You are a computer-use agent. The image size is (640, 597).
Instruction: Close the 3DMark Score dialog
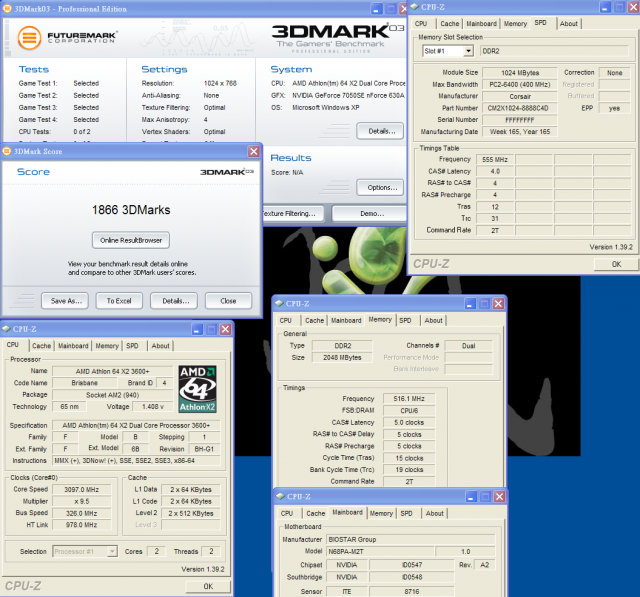pos(253,151)
